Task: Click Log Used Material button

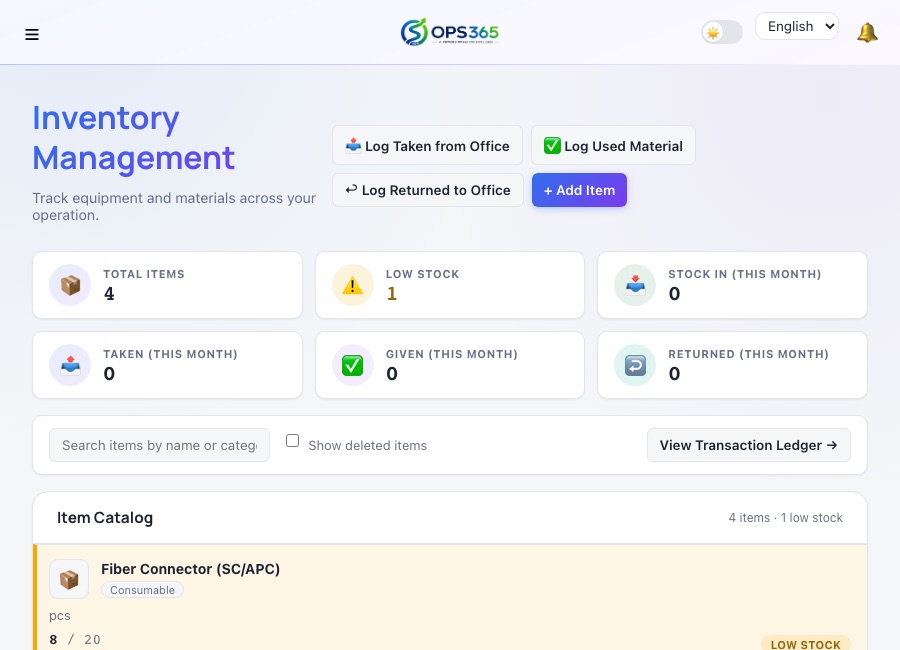Action: (613, 146)
